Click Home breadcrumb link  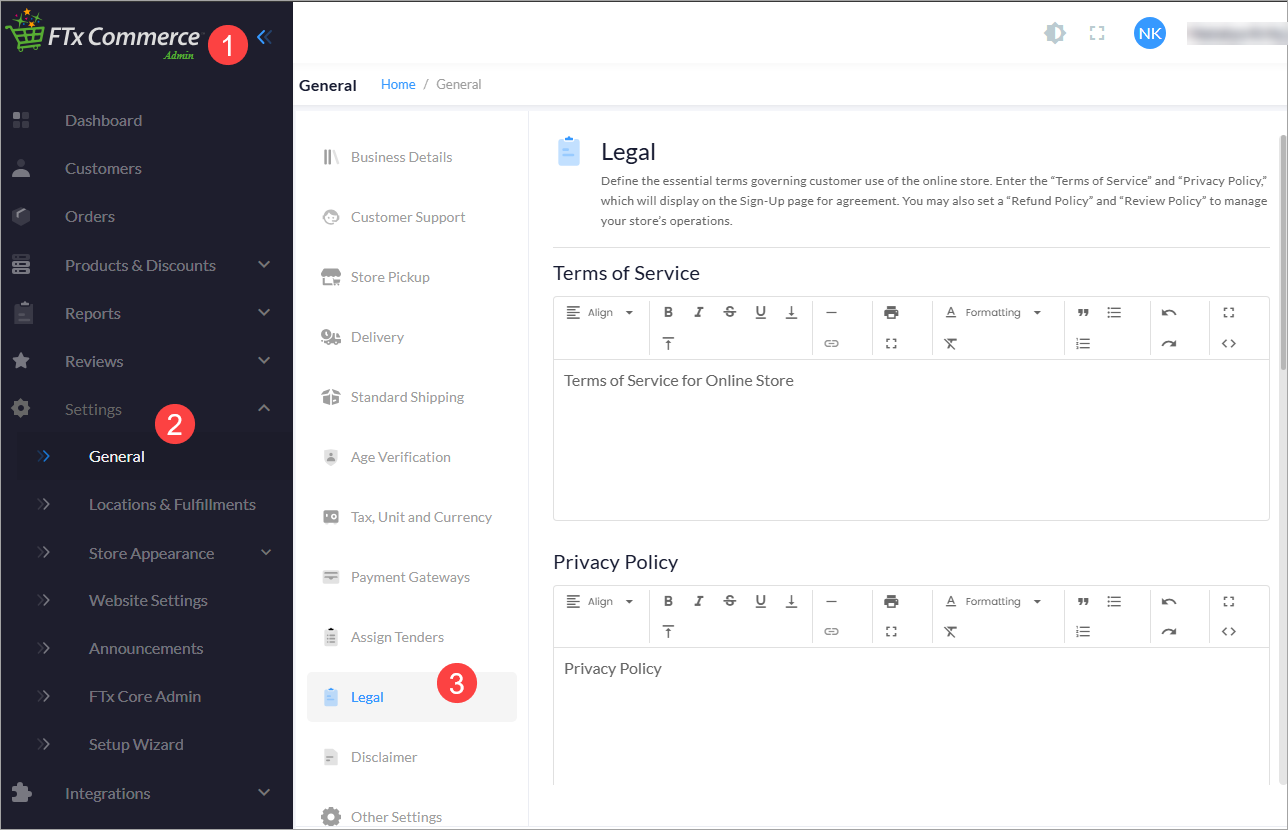pos(398,85)
